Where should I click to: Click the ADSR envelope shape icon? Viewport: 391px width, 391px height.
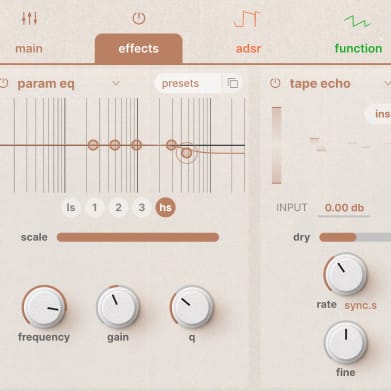247,19
